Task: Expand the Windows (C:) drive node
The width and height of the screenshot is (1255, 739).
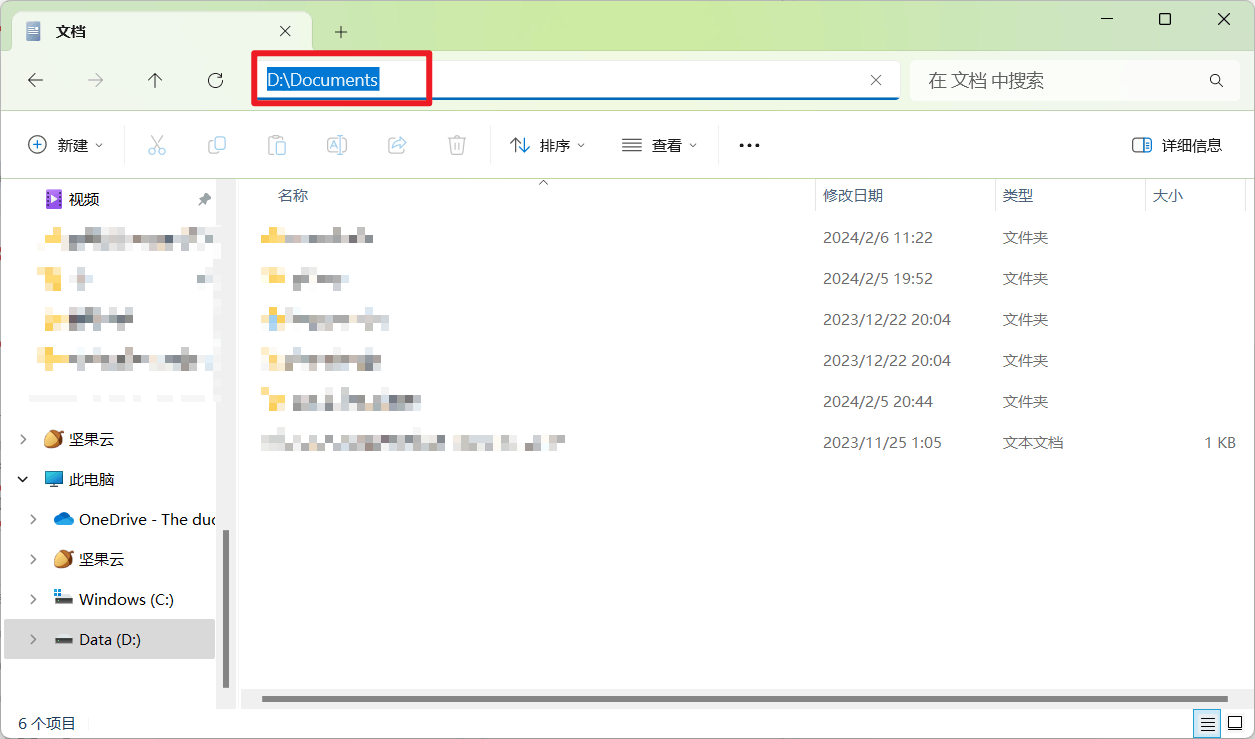Action: tap(34, 599)
